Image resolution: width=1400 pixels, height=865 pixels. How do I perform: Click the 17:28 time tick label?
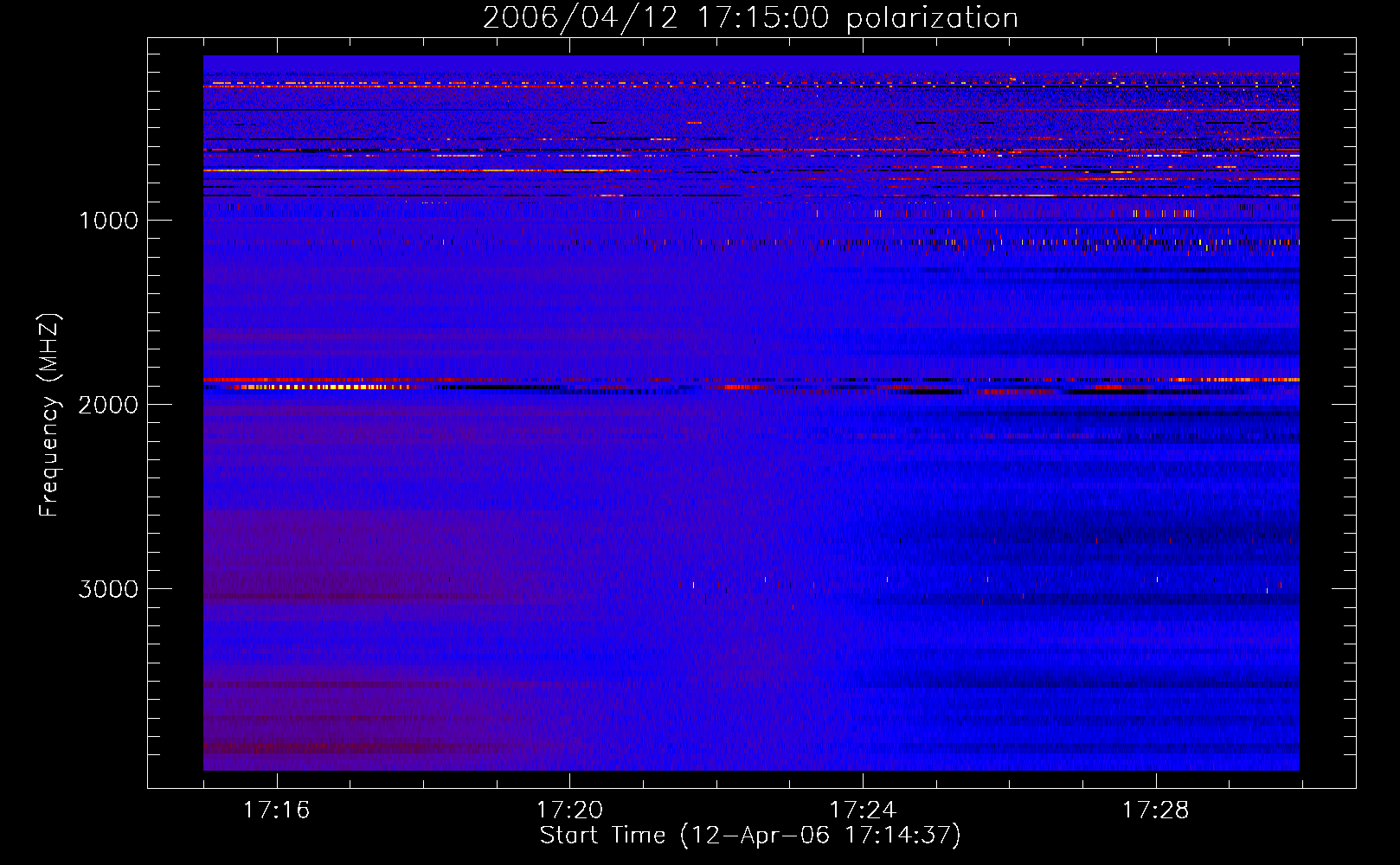(1156, 811)
